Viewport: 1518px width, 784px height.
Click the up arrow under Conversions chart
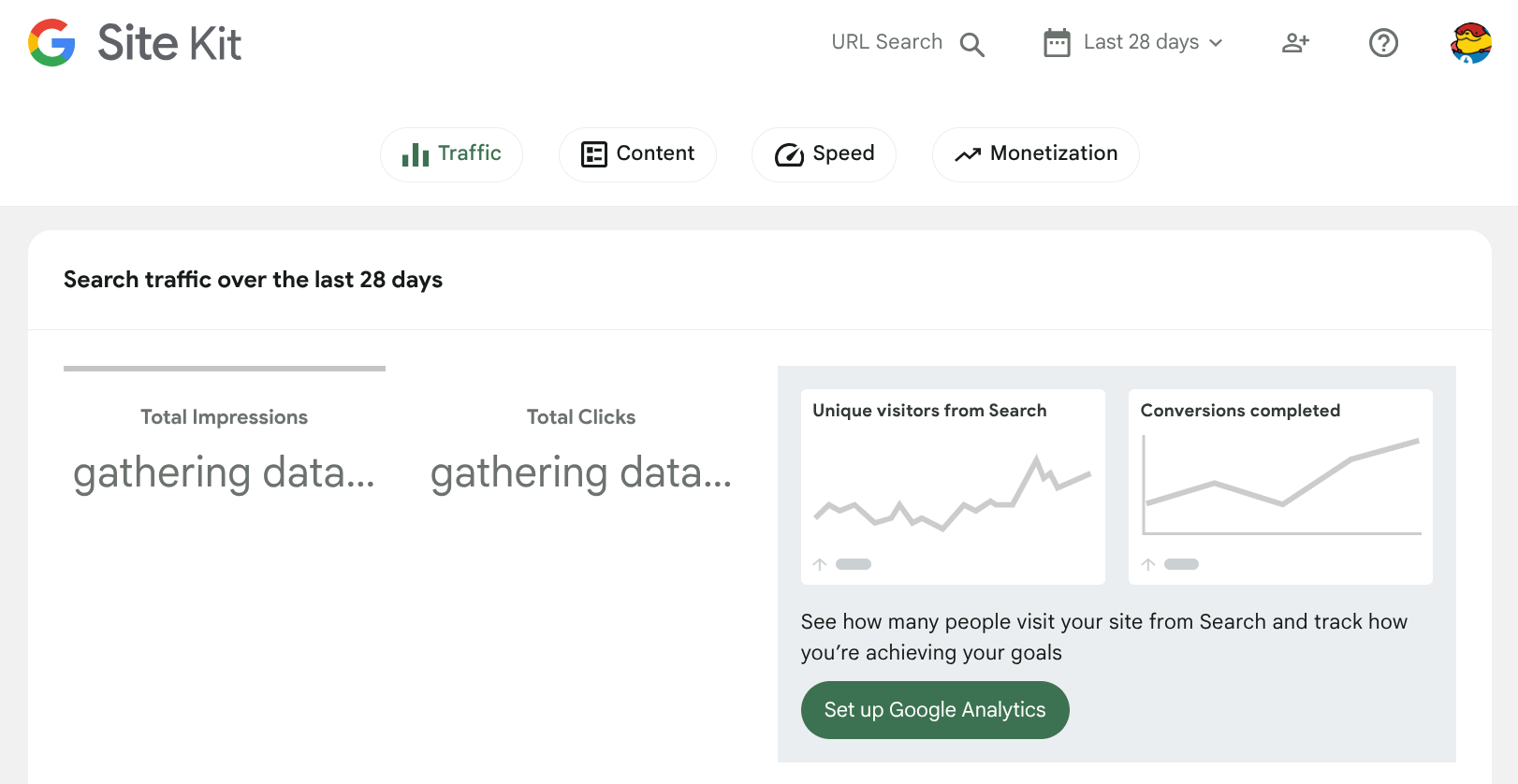(1148, 564)
